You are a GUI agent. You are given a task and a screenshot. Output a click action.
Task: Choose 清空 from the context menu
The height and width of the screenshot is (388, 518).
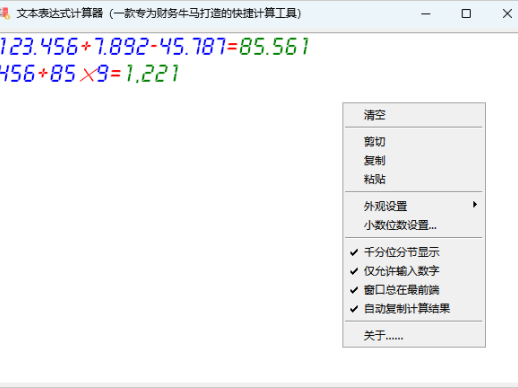[414, 115]
